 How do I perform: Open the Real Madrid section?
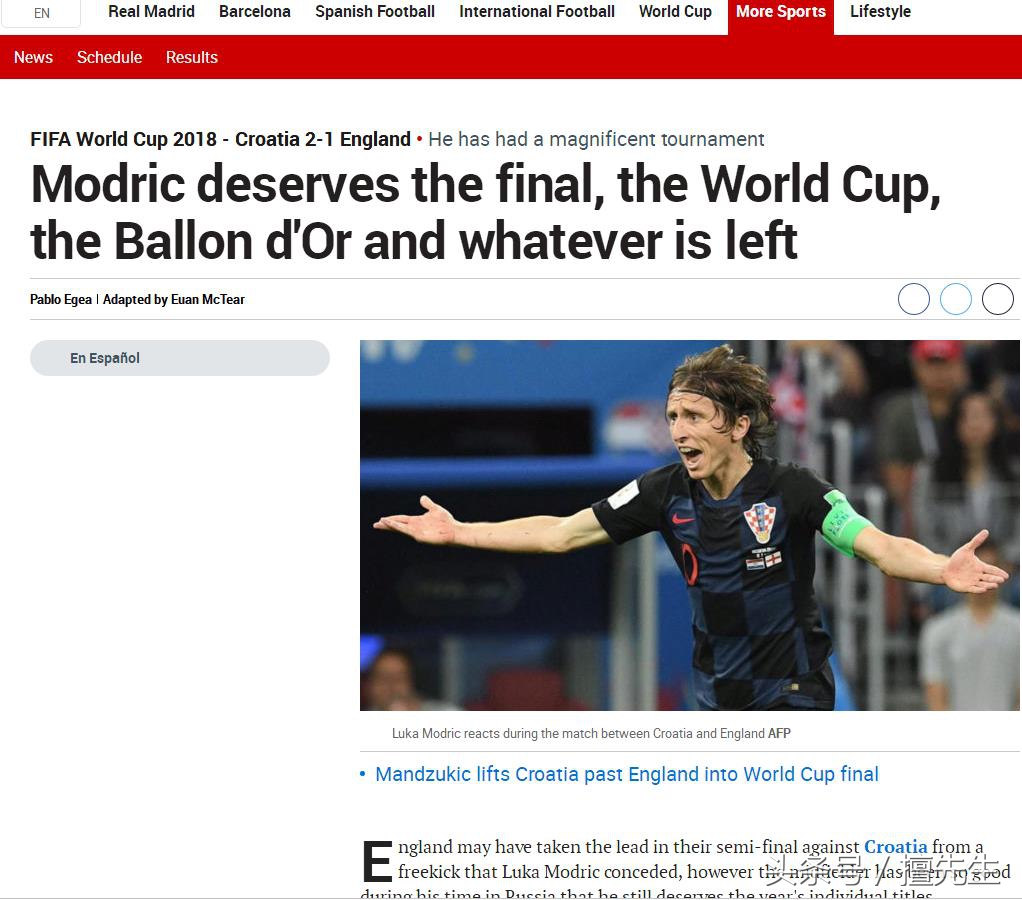click(151, 12)
